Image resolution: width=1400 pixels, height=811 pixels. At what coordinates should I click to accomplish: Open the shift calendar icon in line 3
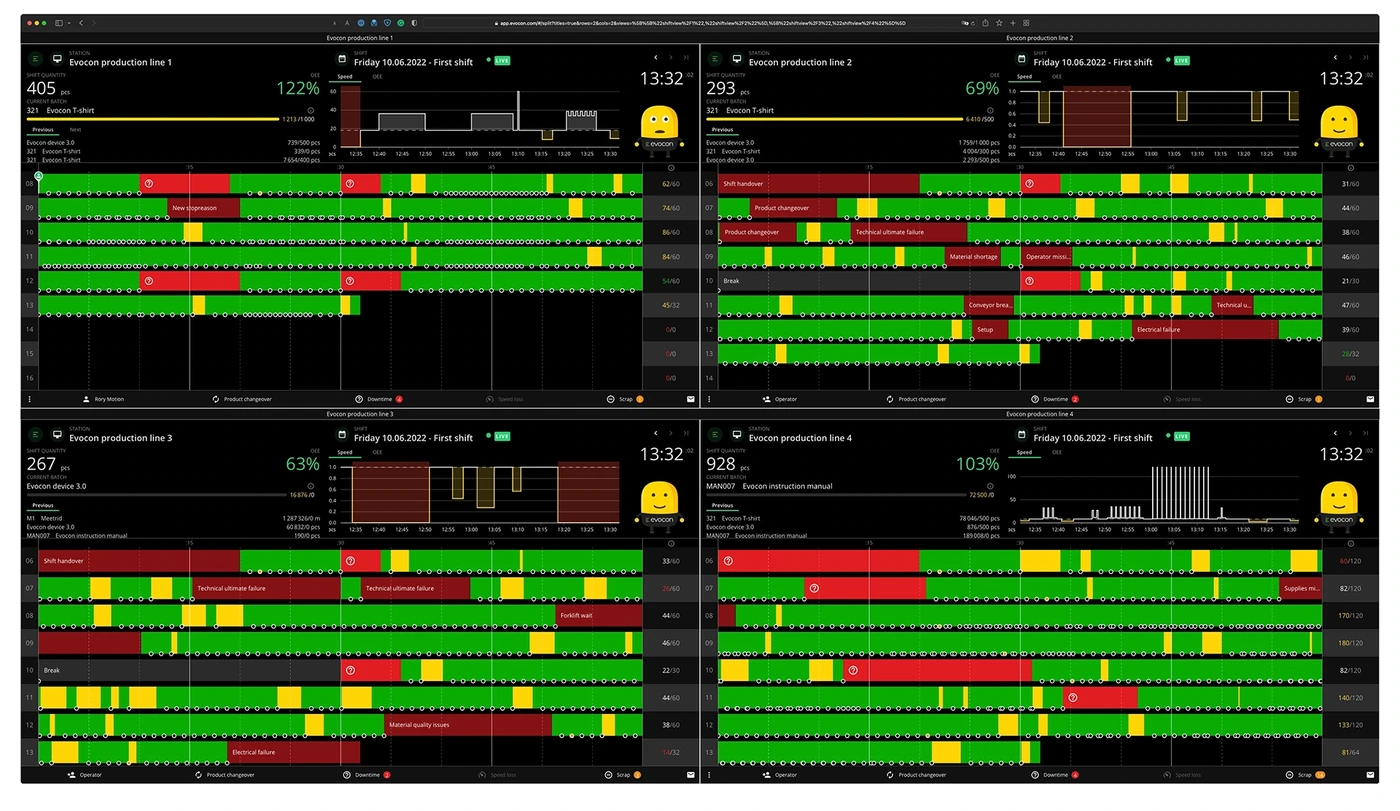(342, 435)
